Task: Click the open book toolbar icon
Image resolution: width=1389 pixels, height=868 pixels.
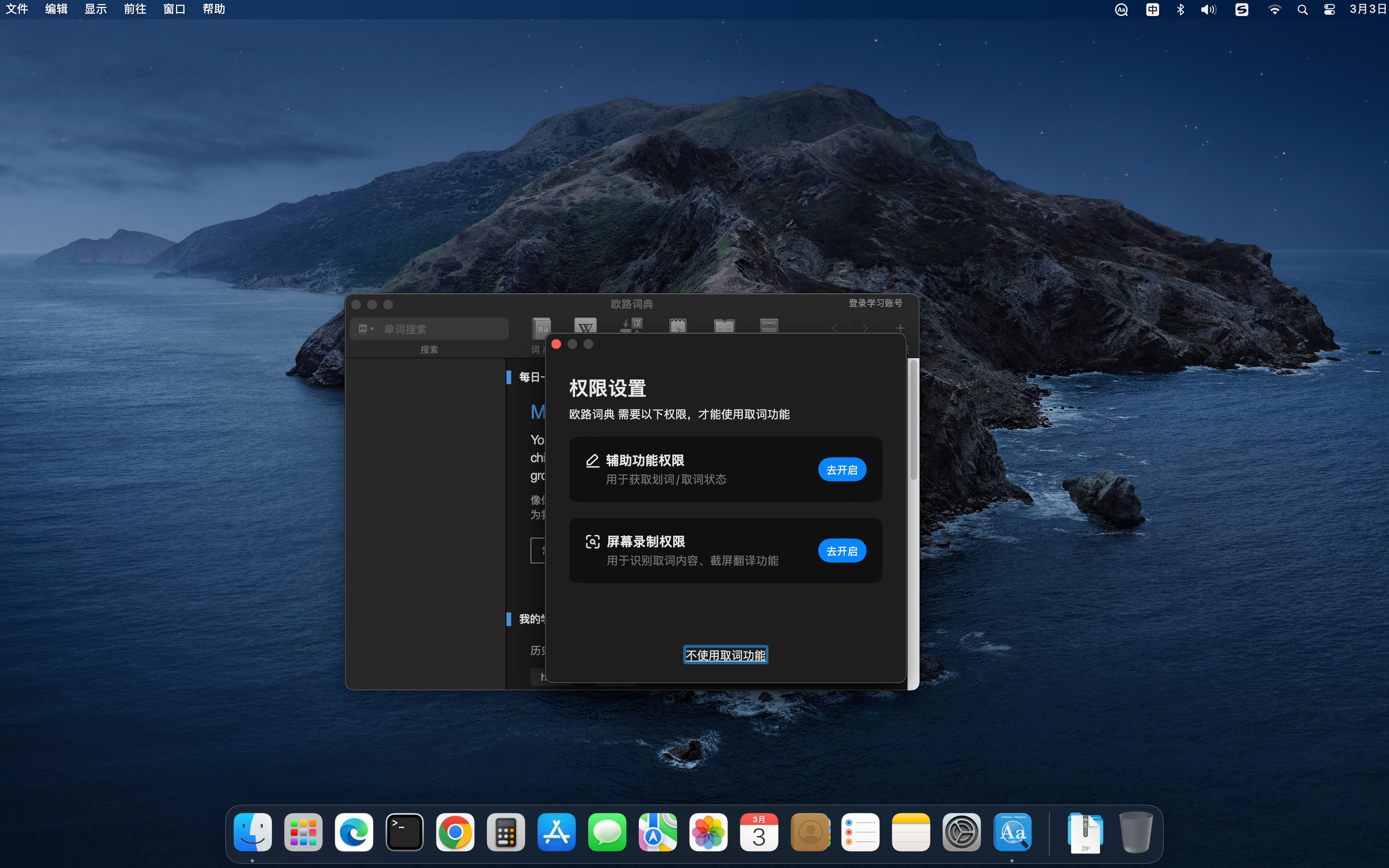Action: 724,326
